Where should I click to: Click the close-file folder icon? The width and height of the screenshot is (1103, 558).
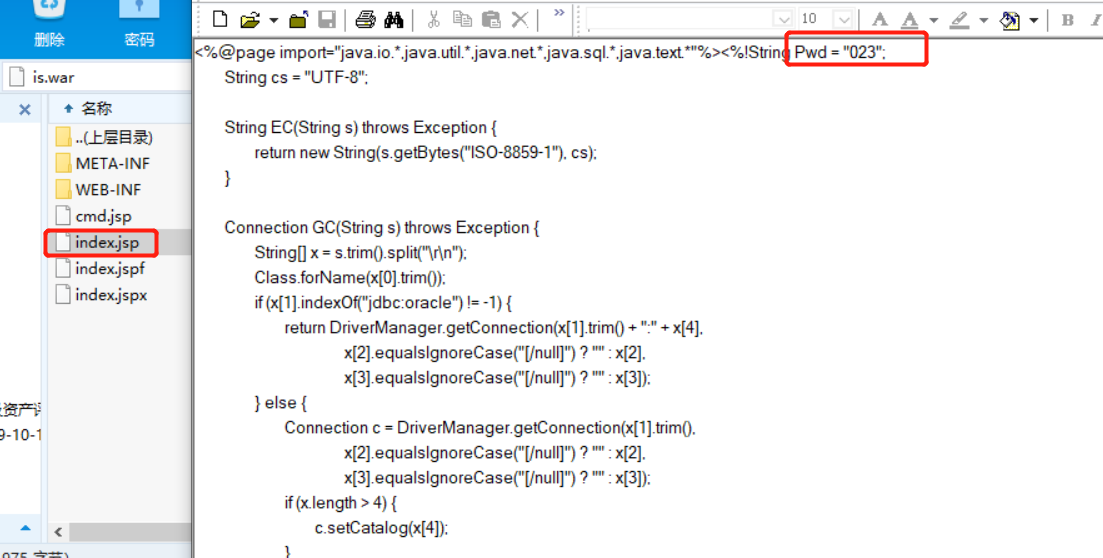[298, 20]
